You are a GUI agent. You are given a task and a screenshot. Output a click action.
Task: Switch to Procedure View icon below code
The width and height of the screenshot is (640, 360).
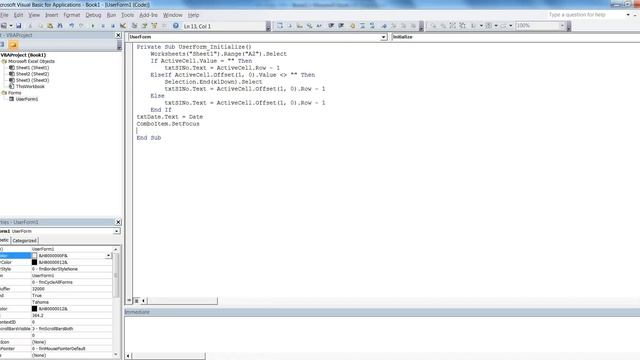(x=129, y=301)
